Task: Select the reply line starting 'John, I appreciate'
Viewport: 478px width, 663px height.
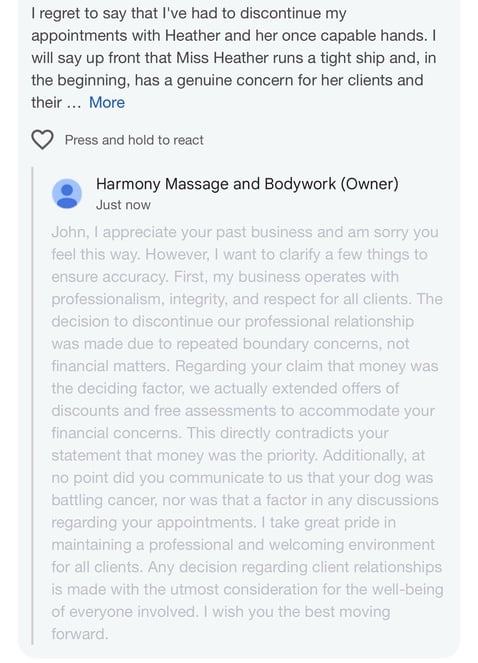Action: click(x=244, y=232)
